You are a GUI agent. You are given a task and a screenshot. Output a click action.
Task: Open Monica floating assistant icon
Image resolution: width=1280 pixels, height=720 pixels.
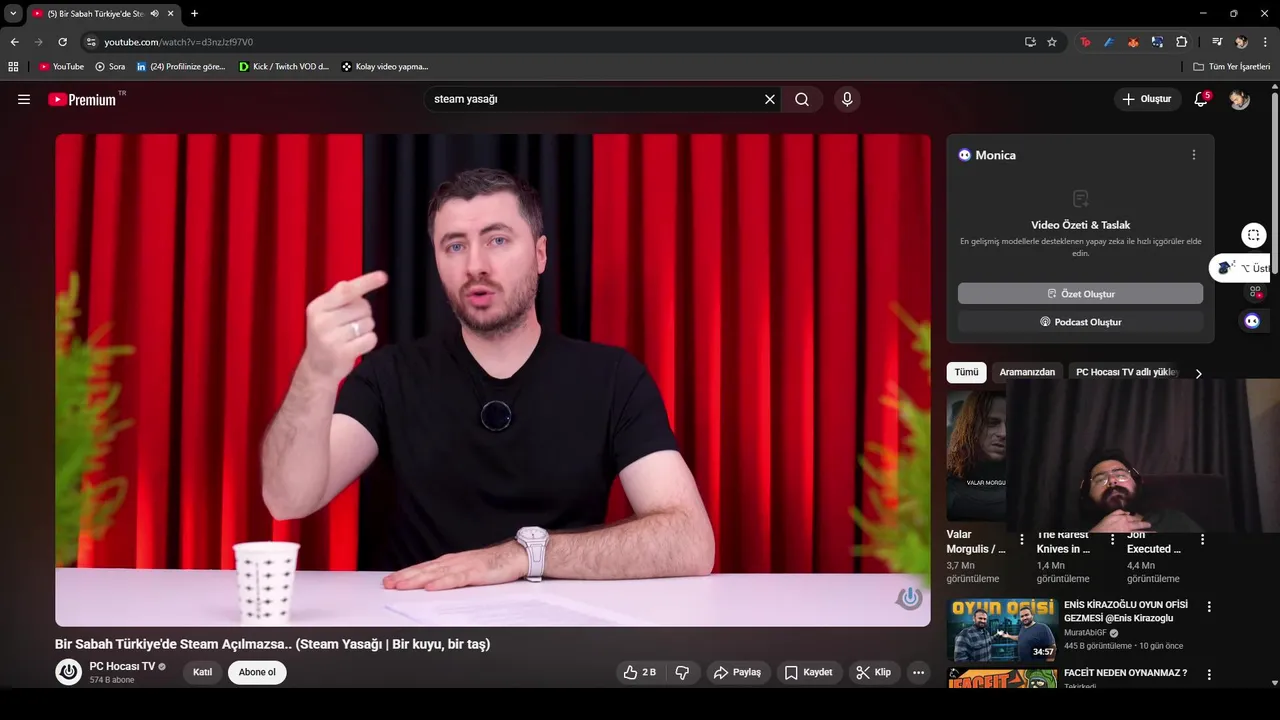pos(1252,321)
